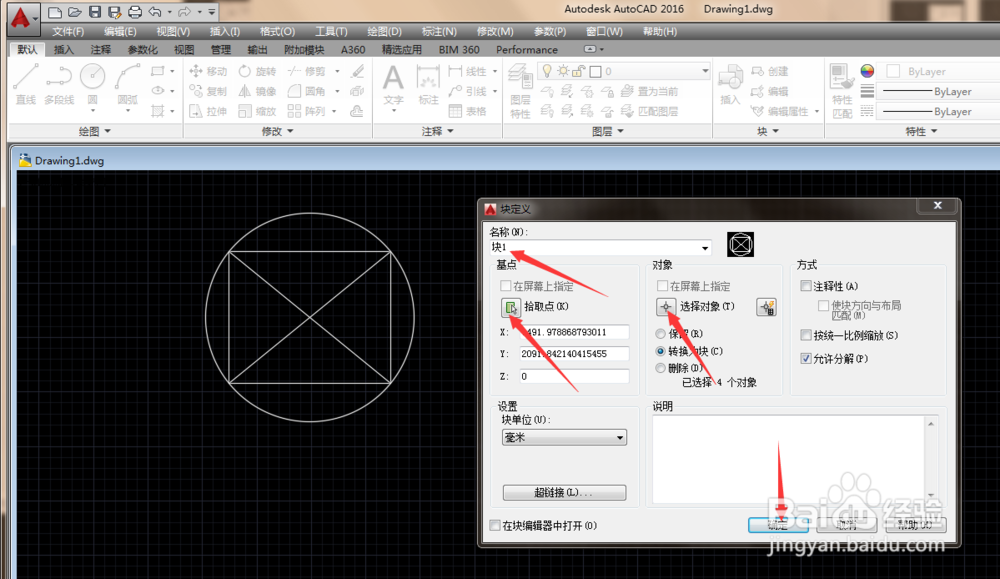Viewport: 1000px width, 579px height.
Task: Expand the Modify (修改) panel flyout
Action: 277,131
